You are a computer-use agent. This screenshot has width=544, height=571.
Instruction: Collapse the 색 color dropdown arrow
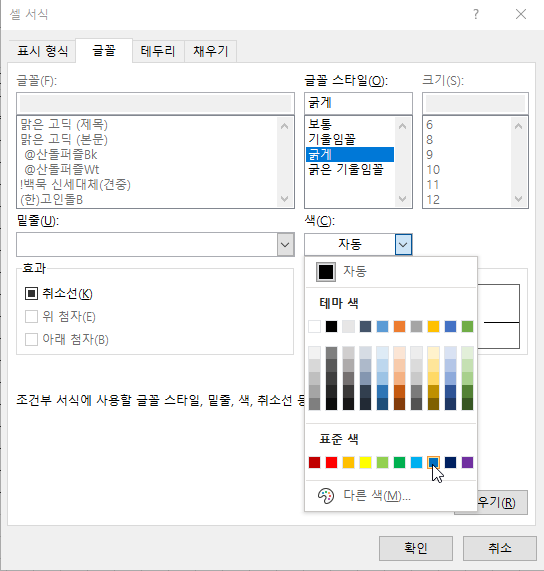tap(403, 244)
